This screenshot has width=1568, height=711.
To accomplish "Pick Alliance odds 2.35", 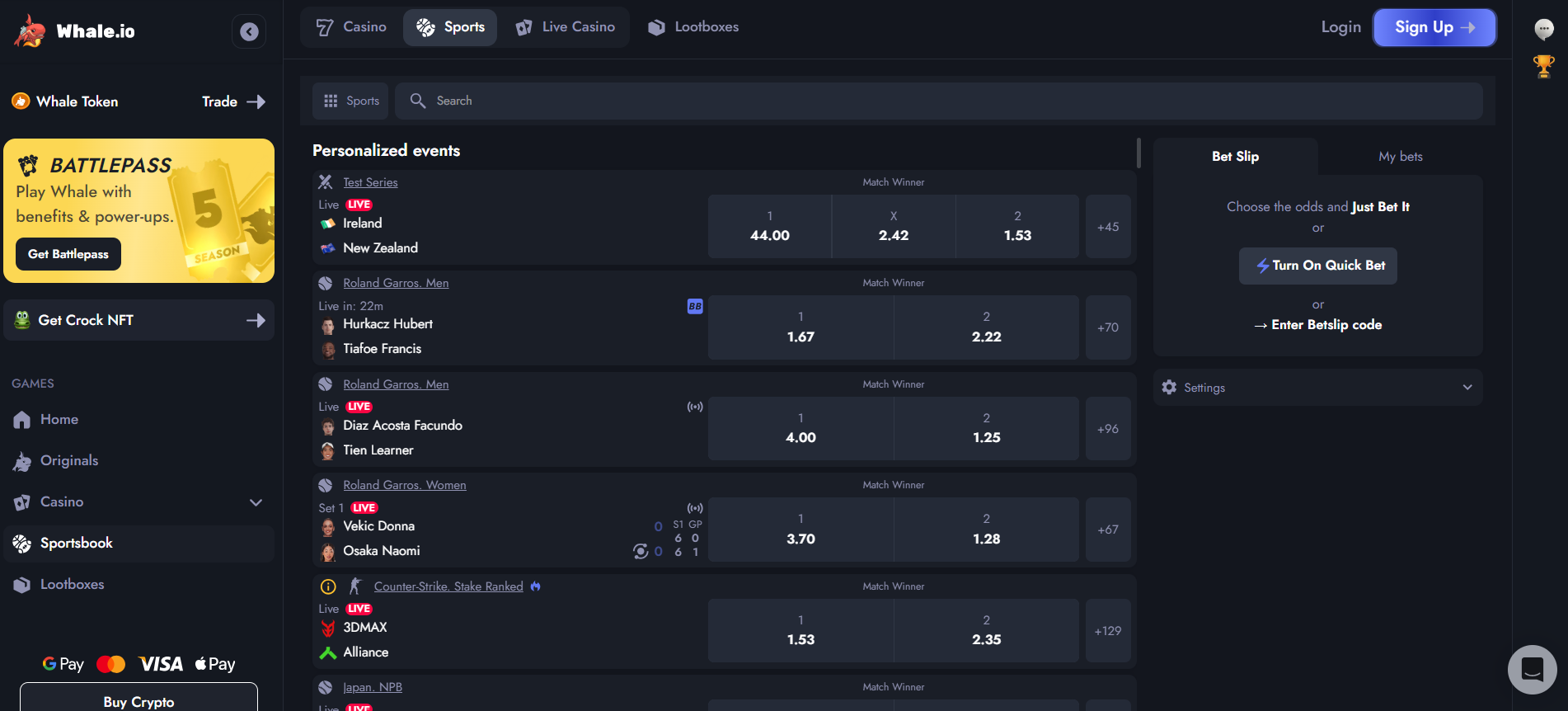I will pos(987,631).
